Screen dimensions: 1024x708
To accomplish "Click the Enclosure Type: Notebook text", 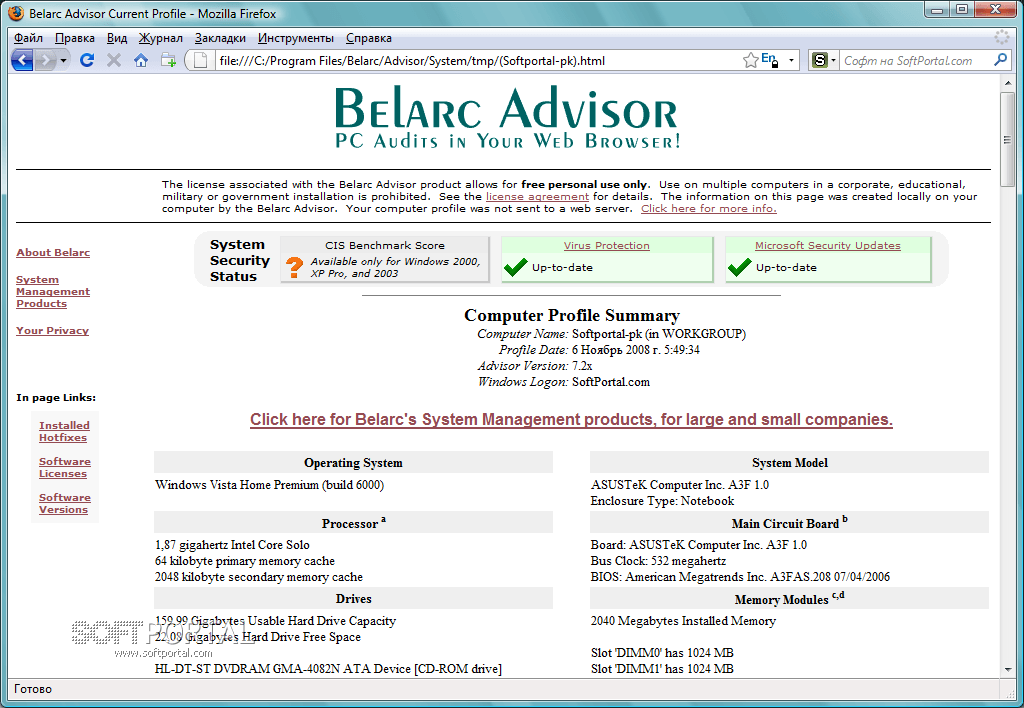I will pos(662,500).
